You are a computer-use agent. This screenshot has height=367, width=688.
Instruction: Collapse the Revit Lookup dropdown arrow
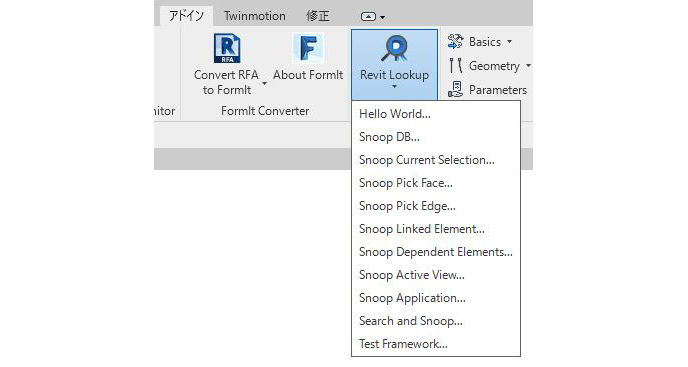click(394, 86)
